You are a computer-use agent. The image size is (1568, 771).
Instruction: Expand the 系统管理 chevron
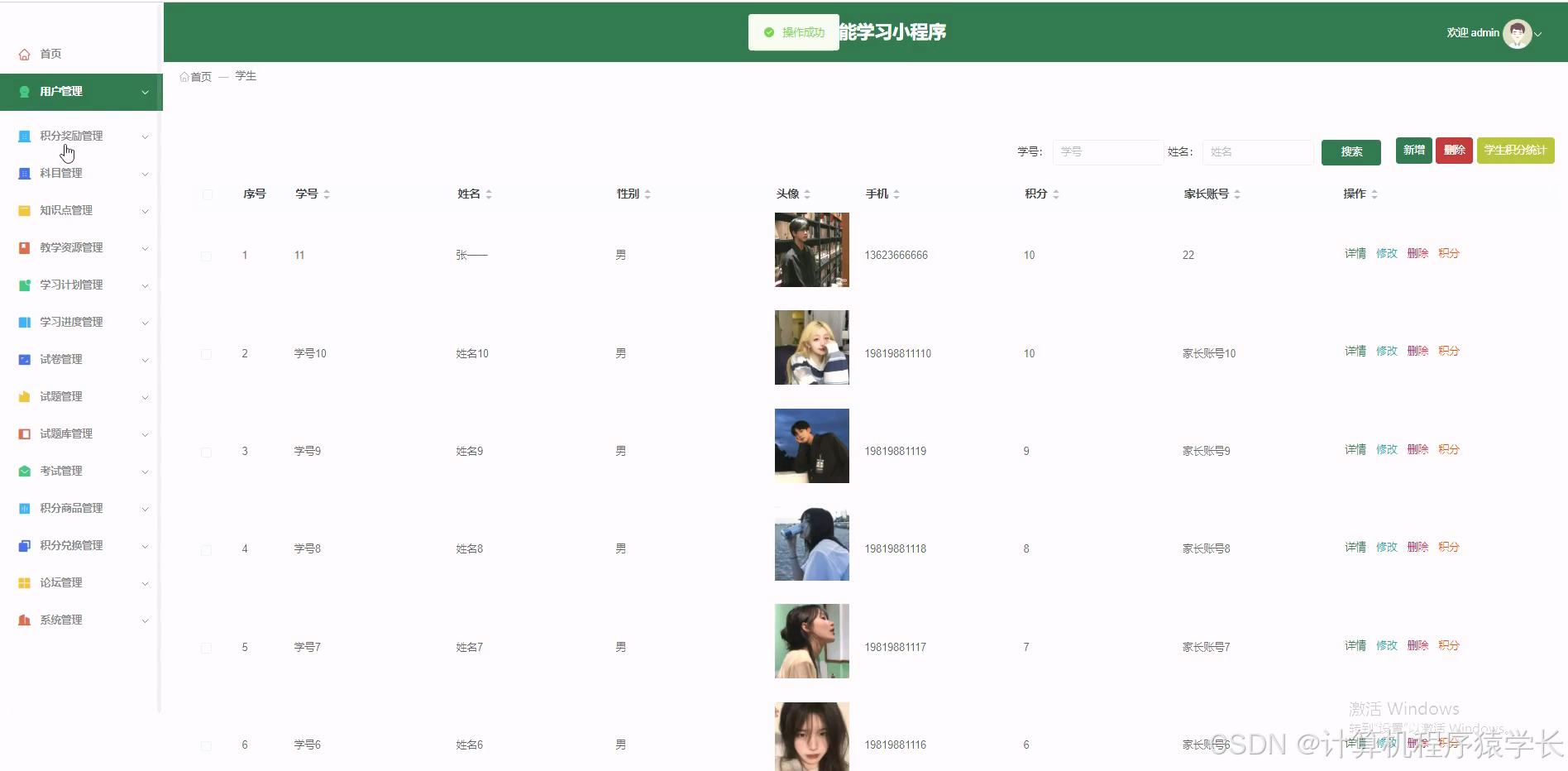[x=145, y=620]
